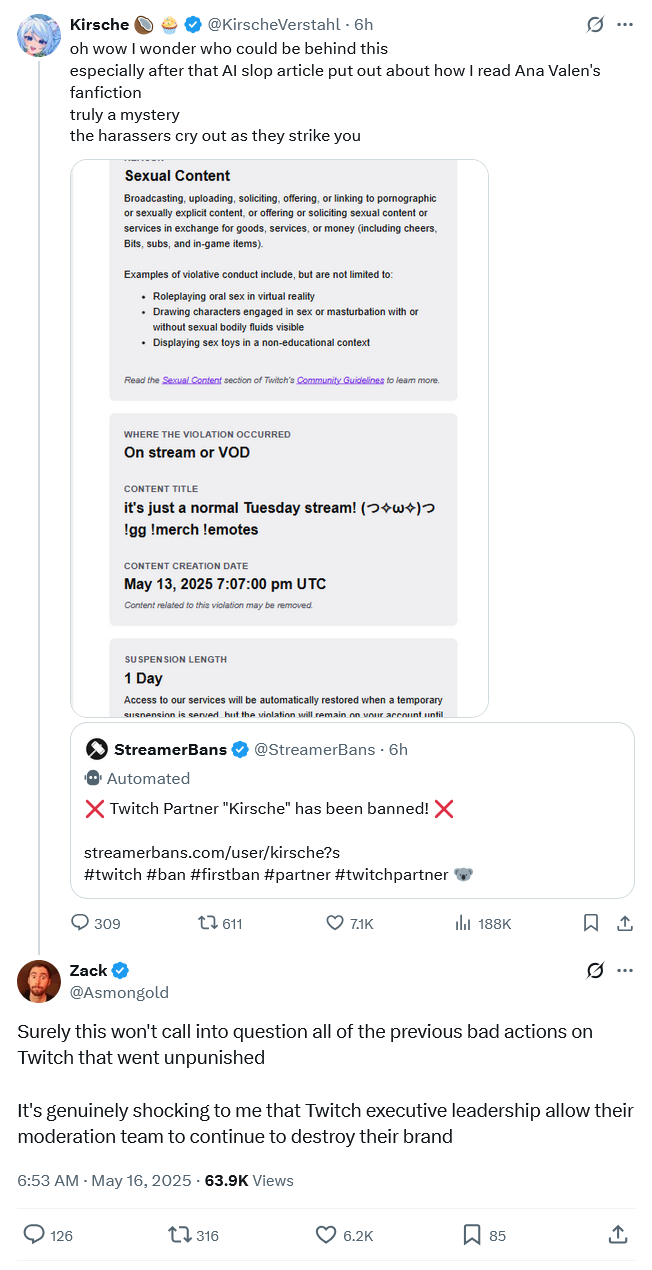Repost Zack's post with 316 reposts
This screenshot has width=652, height=1270.
click(x=180, y=1235)
